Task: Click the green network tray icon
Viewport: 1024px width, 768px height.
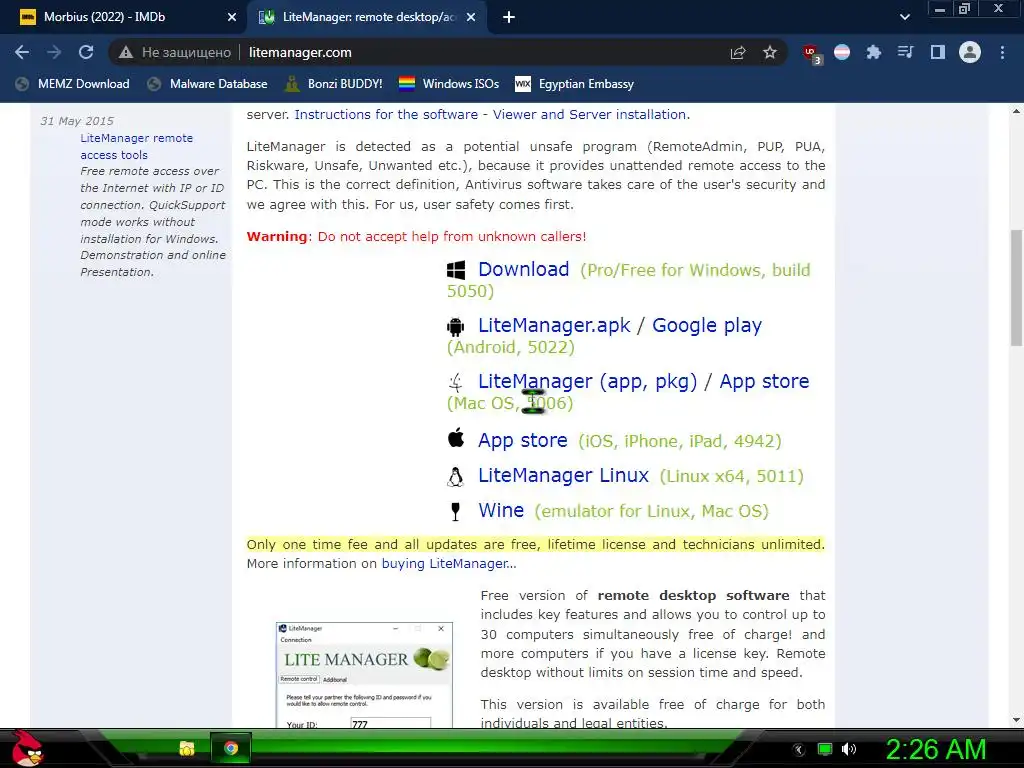Action: 825,749
